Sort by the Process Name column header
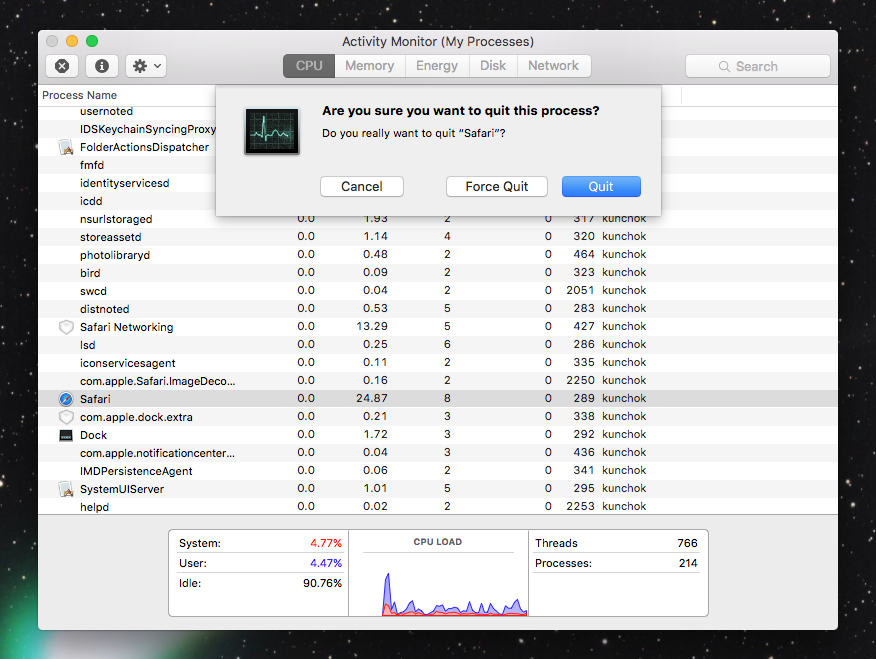Image resolution: width=876 pixels, height=659 pixels. coord(79,95)
